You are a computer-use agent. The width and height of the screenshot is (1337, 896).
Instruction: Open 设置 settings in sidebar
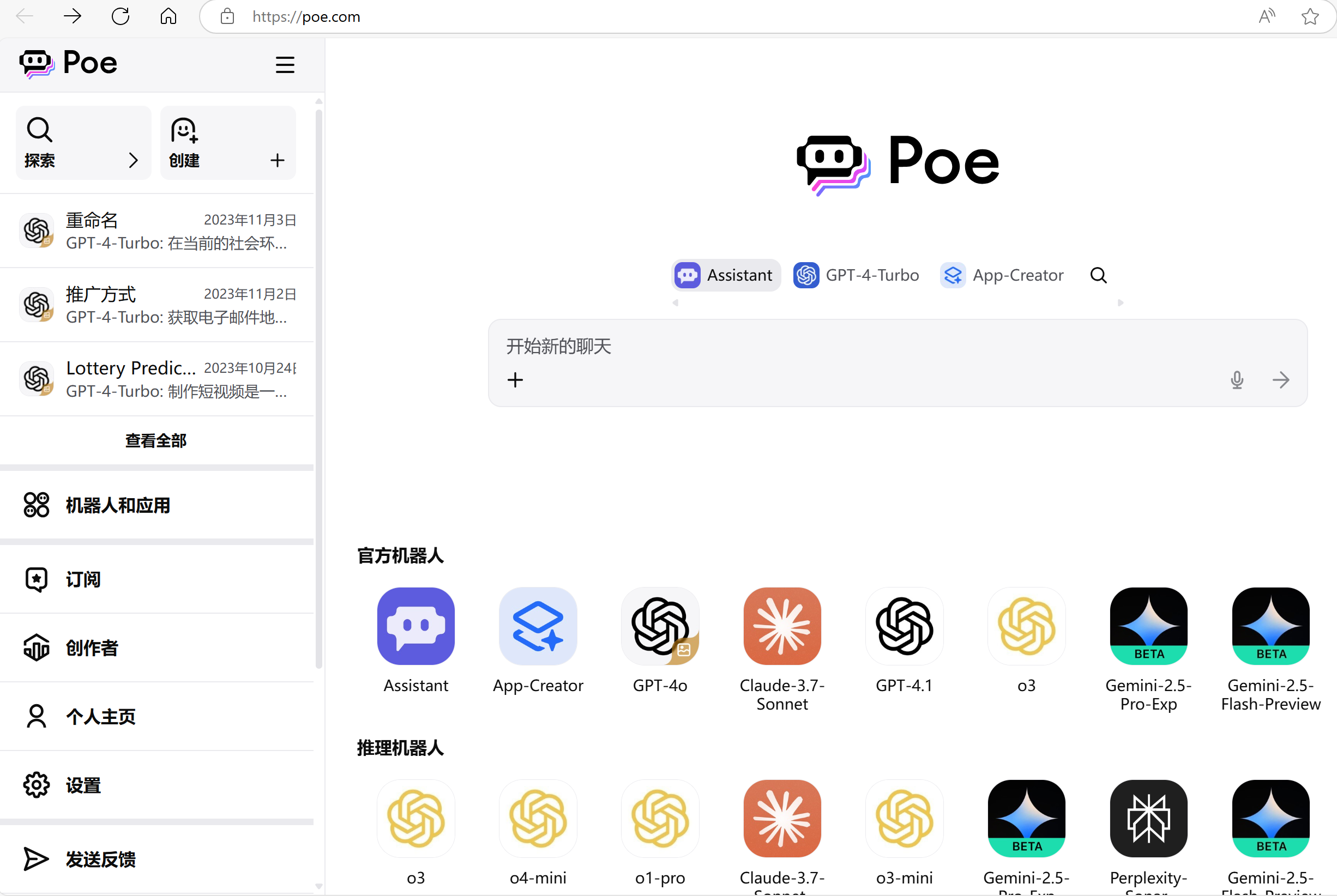83,785
